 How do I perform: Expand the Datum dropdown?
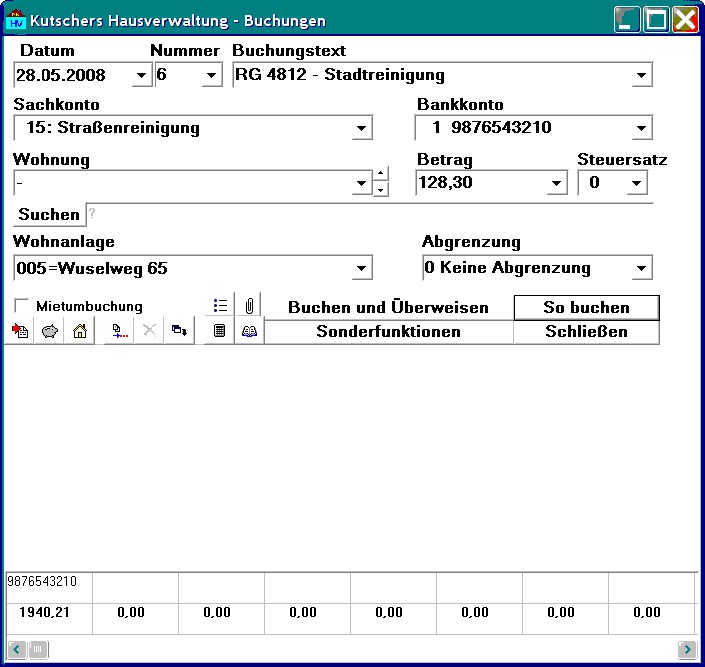point(142,75)
